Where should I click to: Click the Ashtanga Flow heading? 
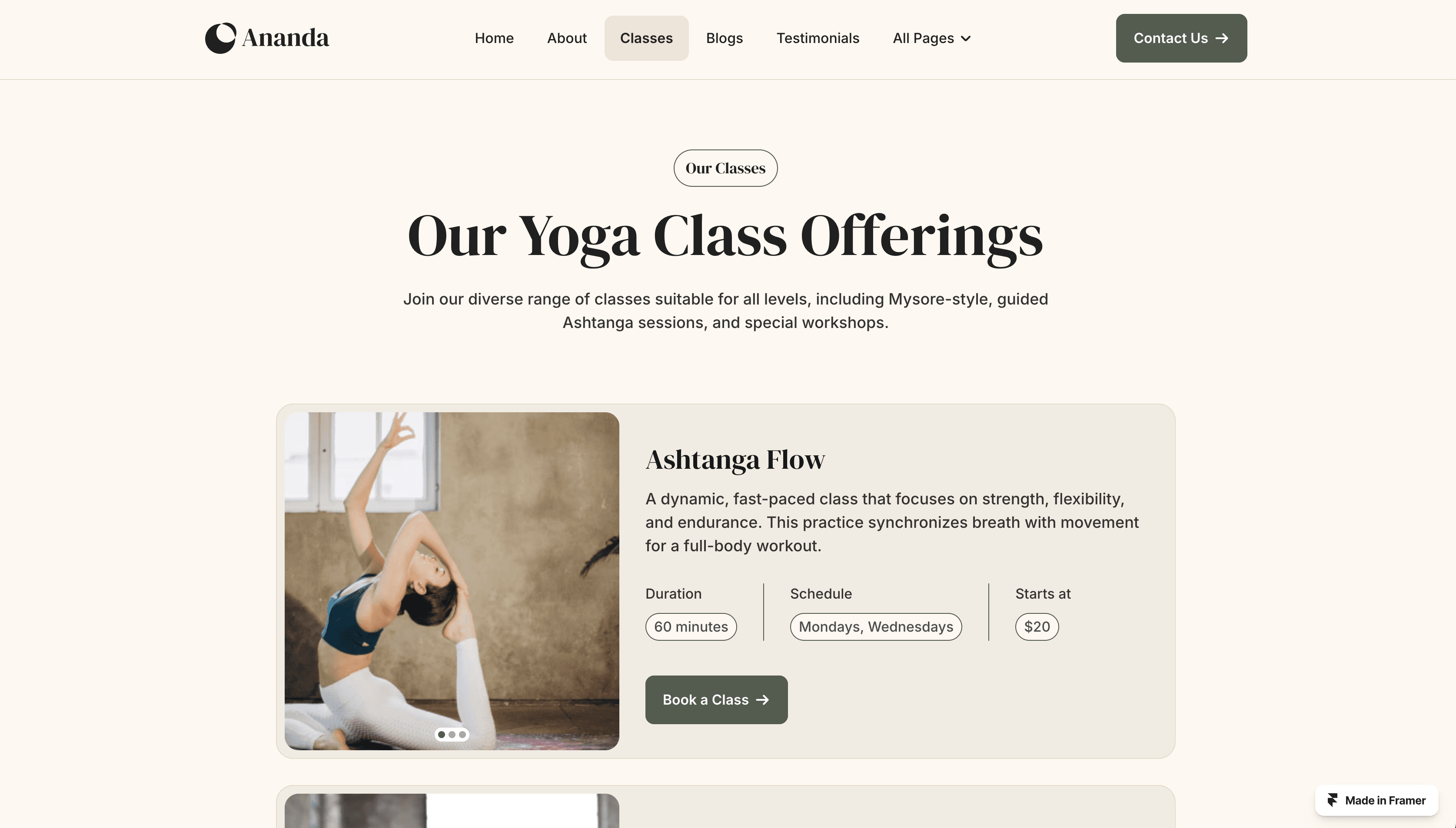pyautogui.click(x=735, y=460)
